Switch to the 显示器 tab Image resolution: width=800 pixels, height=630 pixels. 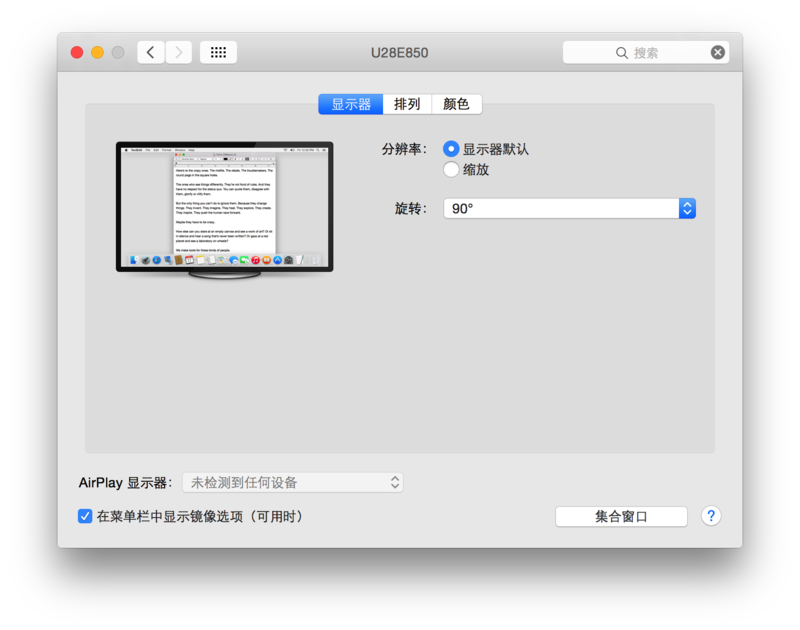(351, 104)
